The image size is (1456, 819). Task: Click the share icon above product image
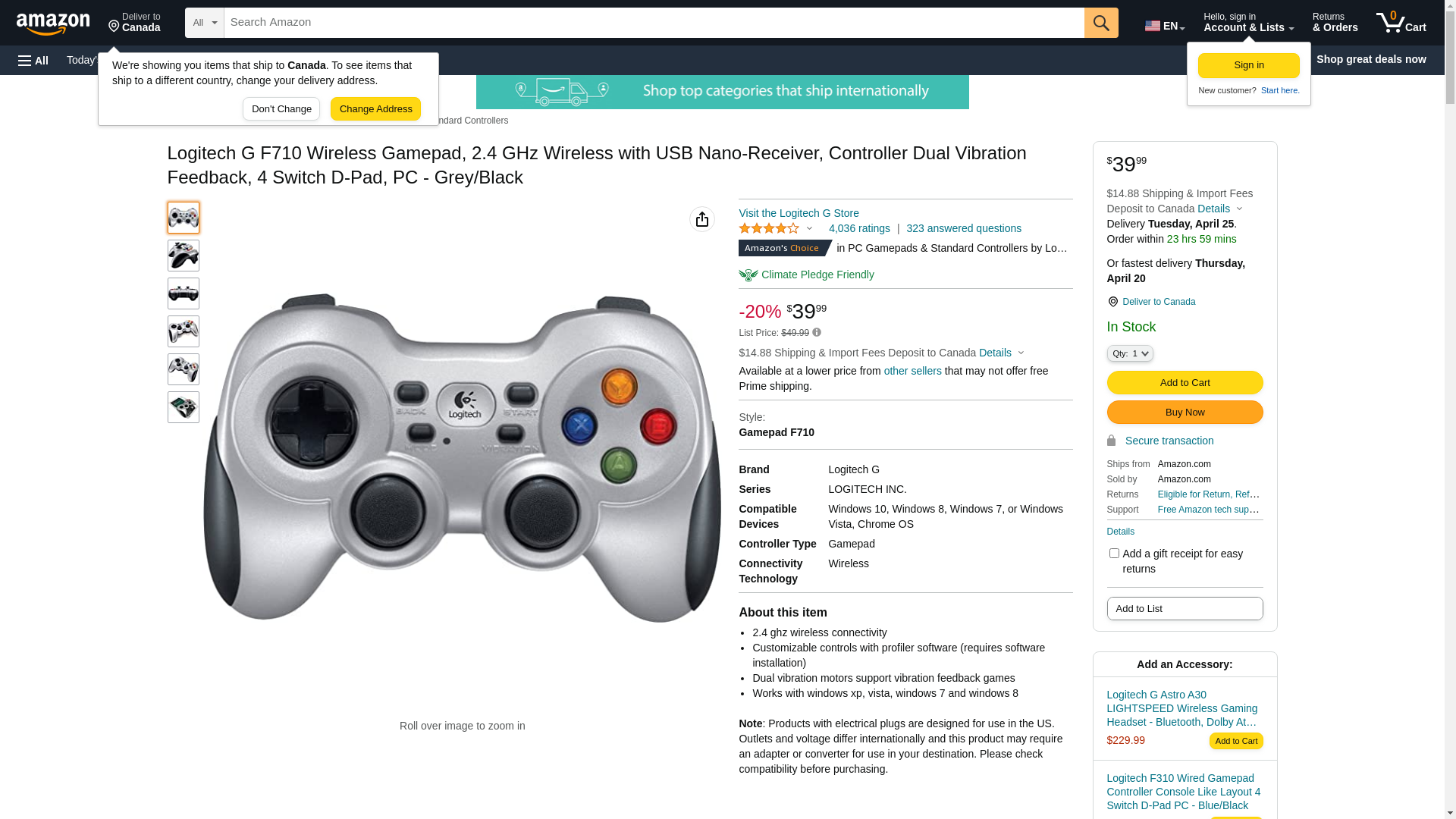tap(702, 219)
